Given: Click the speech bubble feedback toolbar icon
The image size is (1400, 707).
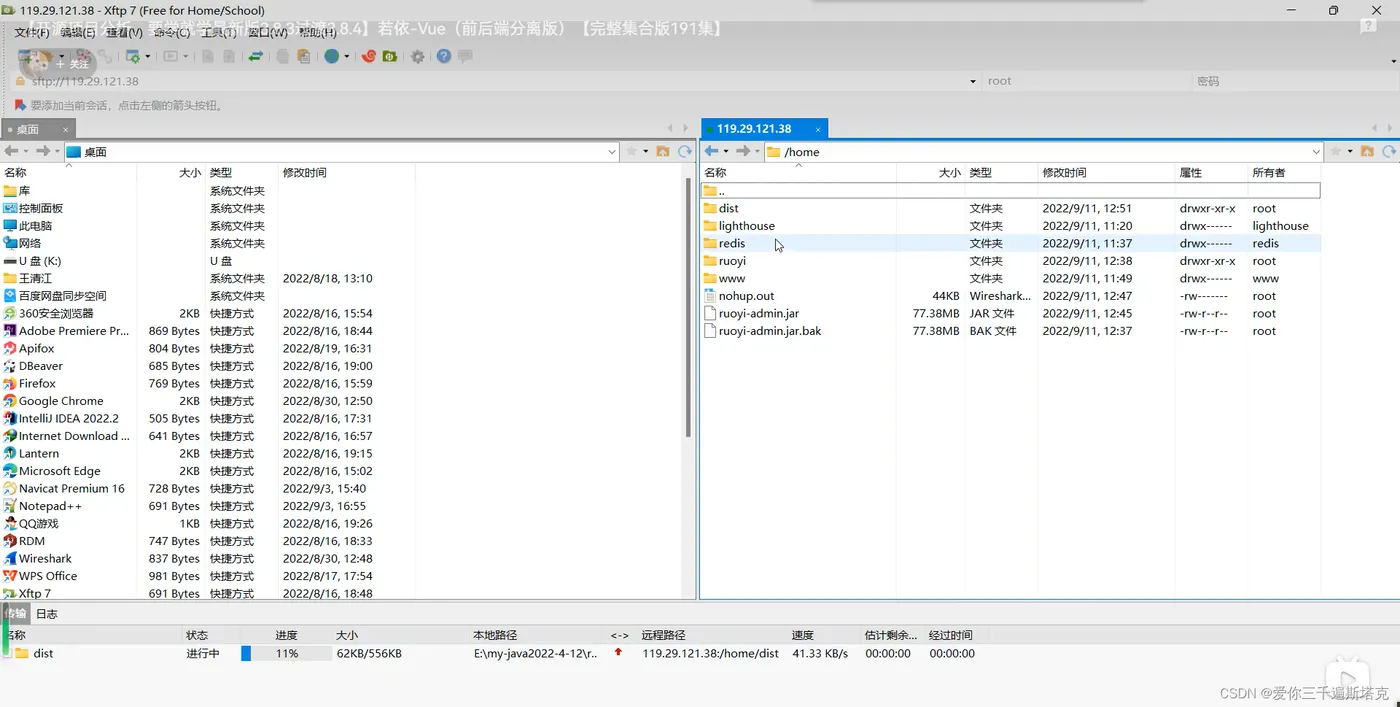Looking at the screenshot, I should tap(465, 57).
